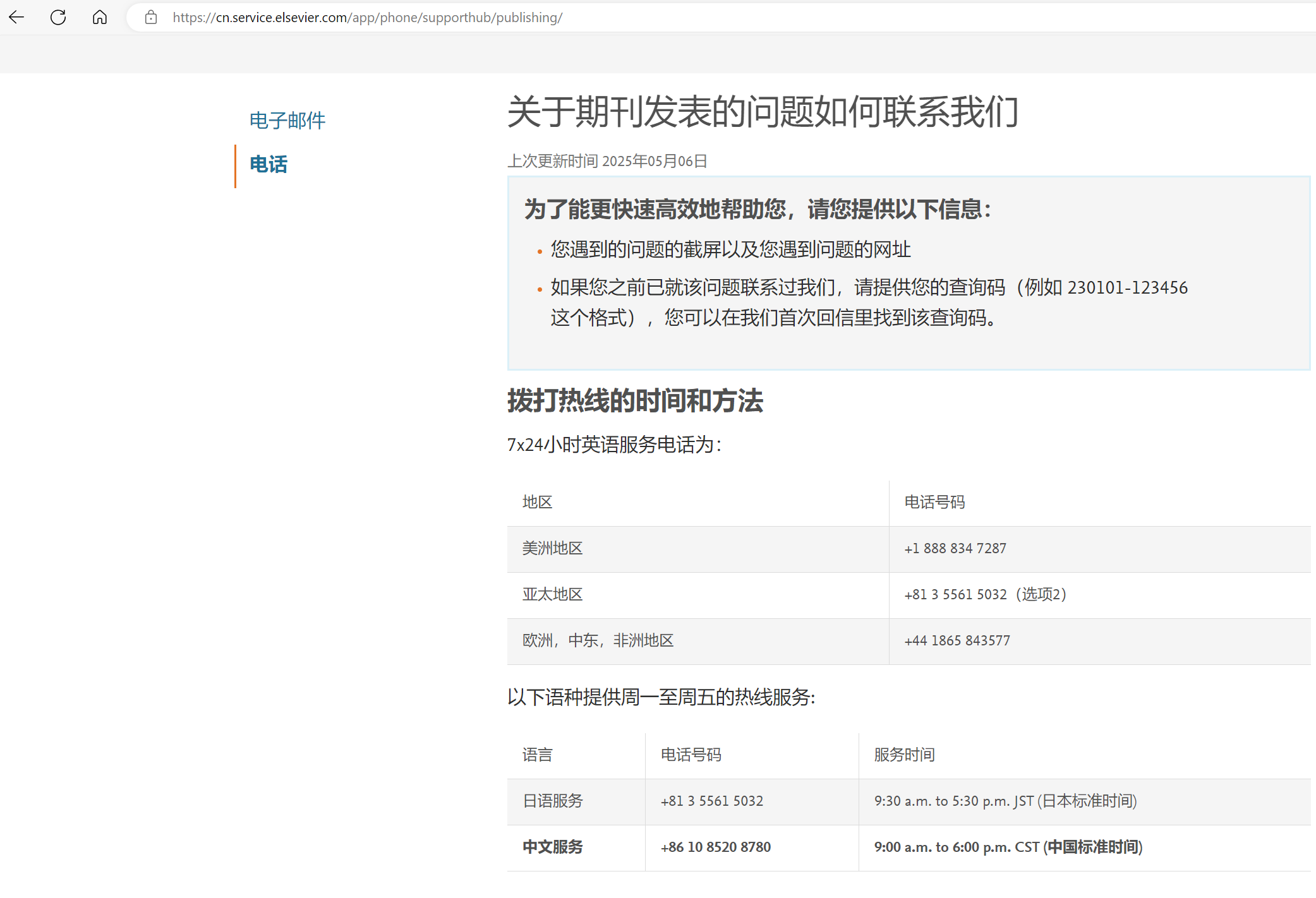The image size is (1316, 898).
Task: Reload the page with refresh icon
Action: click(58, 17)
